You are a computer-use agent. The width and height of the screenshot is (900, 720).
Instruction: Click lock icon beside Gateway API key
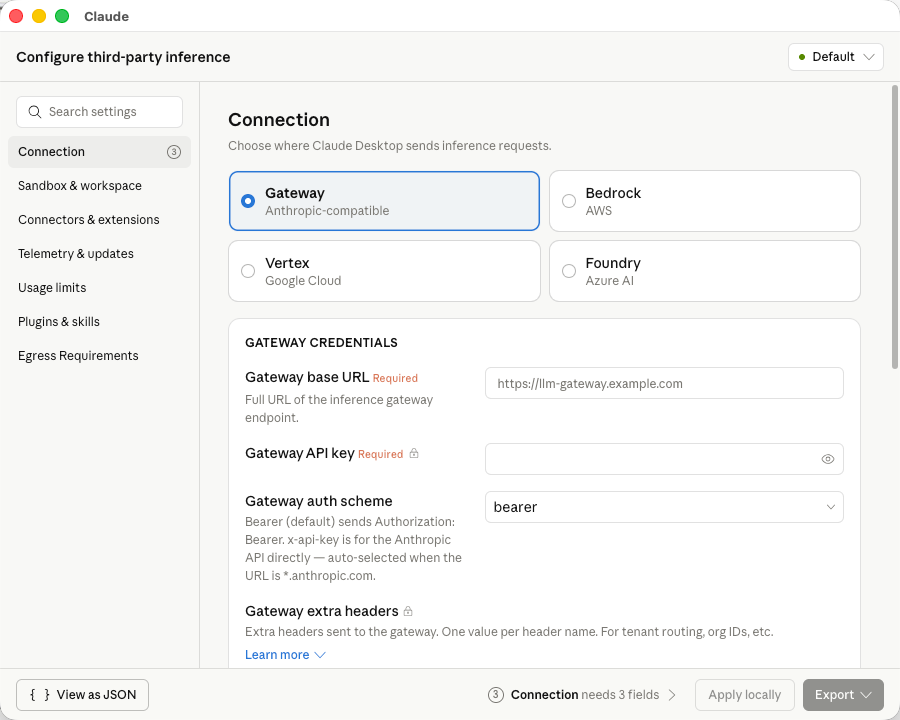point(414,454)
